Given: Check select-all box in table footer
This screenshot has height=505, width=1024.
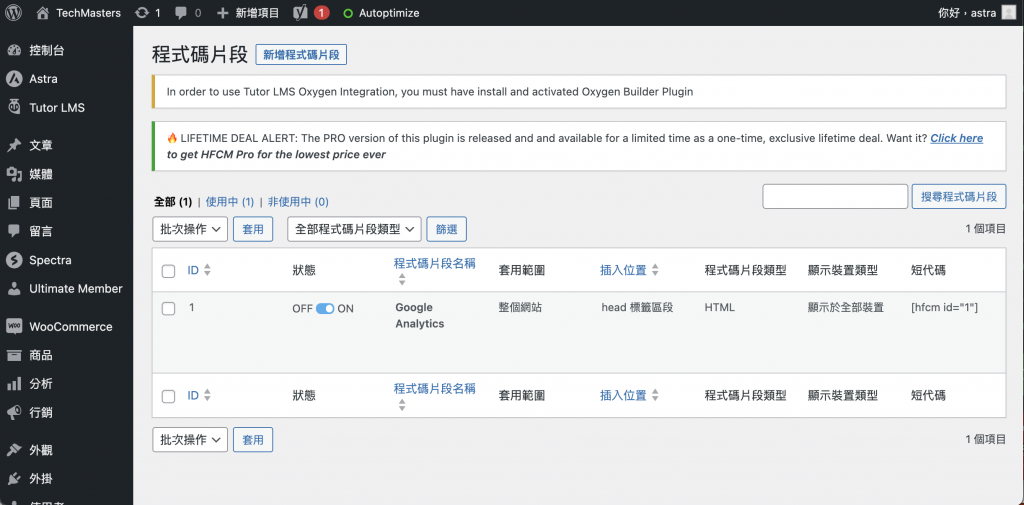Looking at the screenshot, I should pyautogui.click(x=168, y=397).
